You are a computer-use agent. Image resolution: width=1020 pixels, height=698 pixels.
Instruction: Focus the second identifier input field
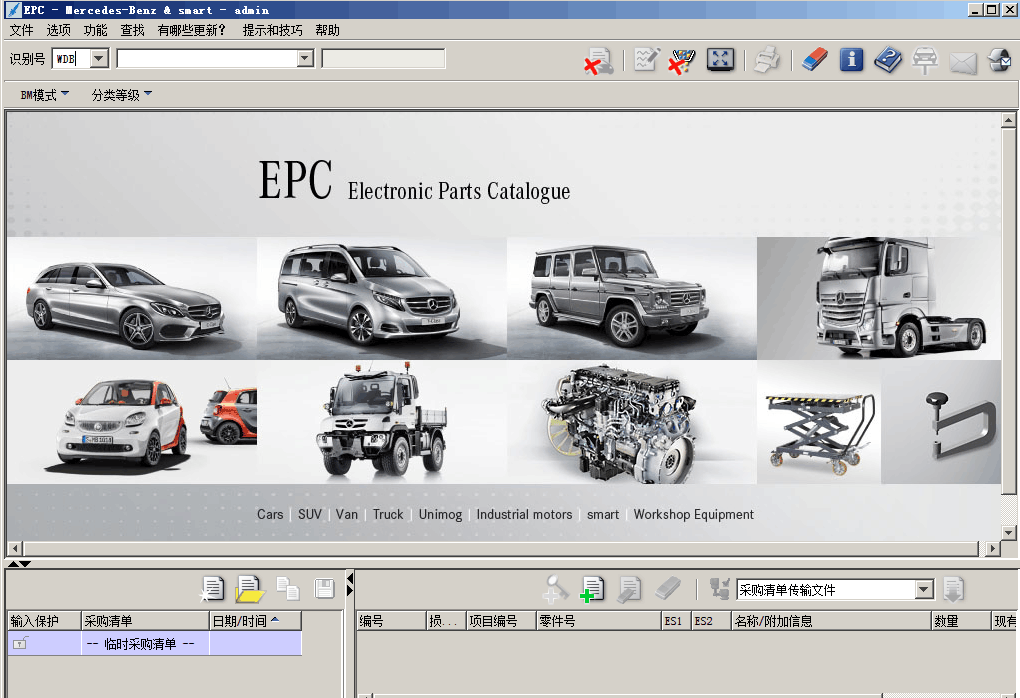click(208, 59)
